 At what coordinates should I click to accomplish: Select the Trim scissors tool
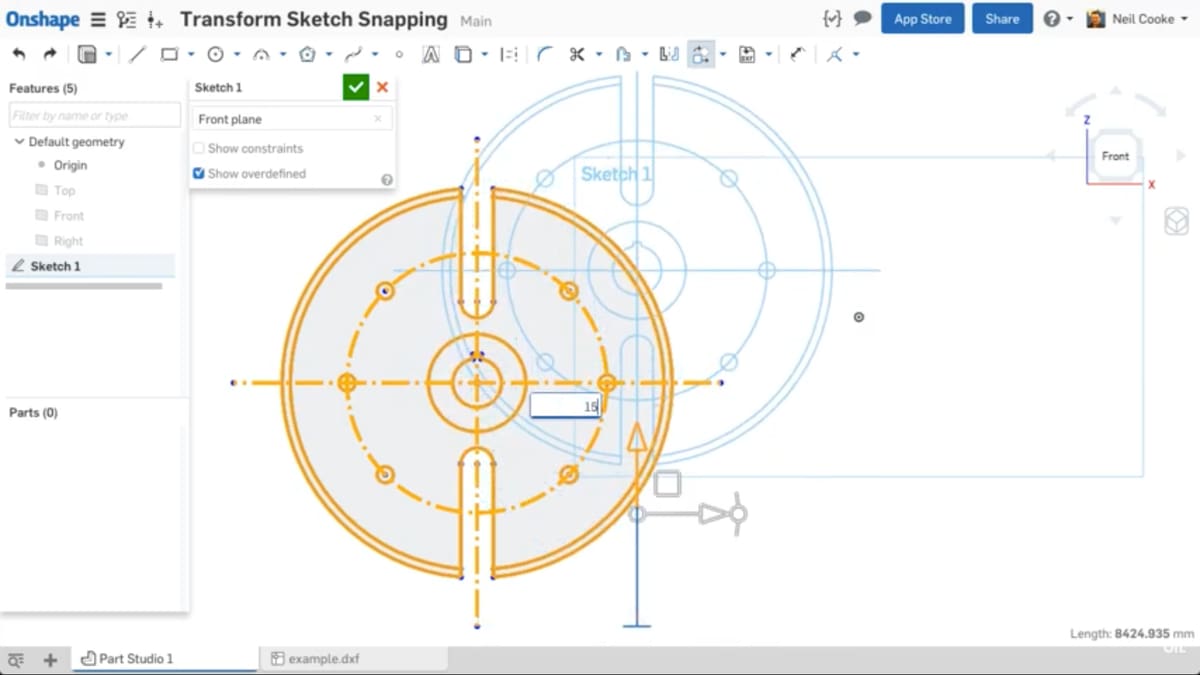tap(577, 55)
